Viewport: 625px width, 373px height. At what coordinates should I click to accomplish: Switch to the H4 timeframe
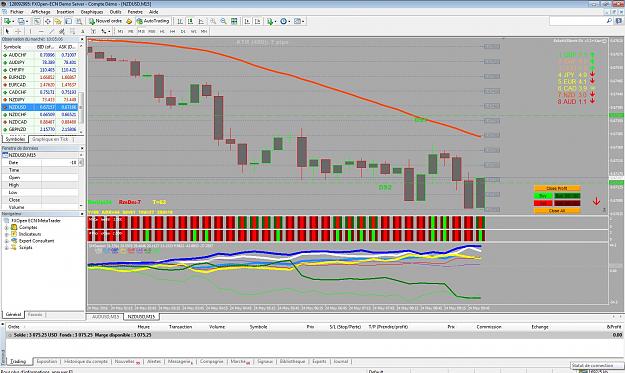click(172, 31)
